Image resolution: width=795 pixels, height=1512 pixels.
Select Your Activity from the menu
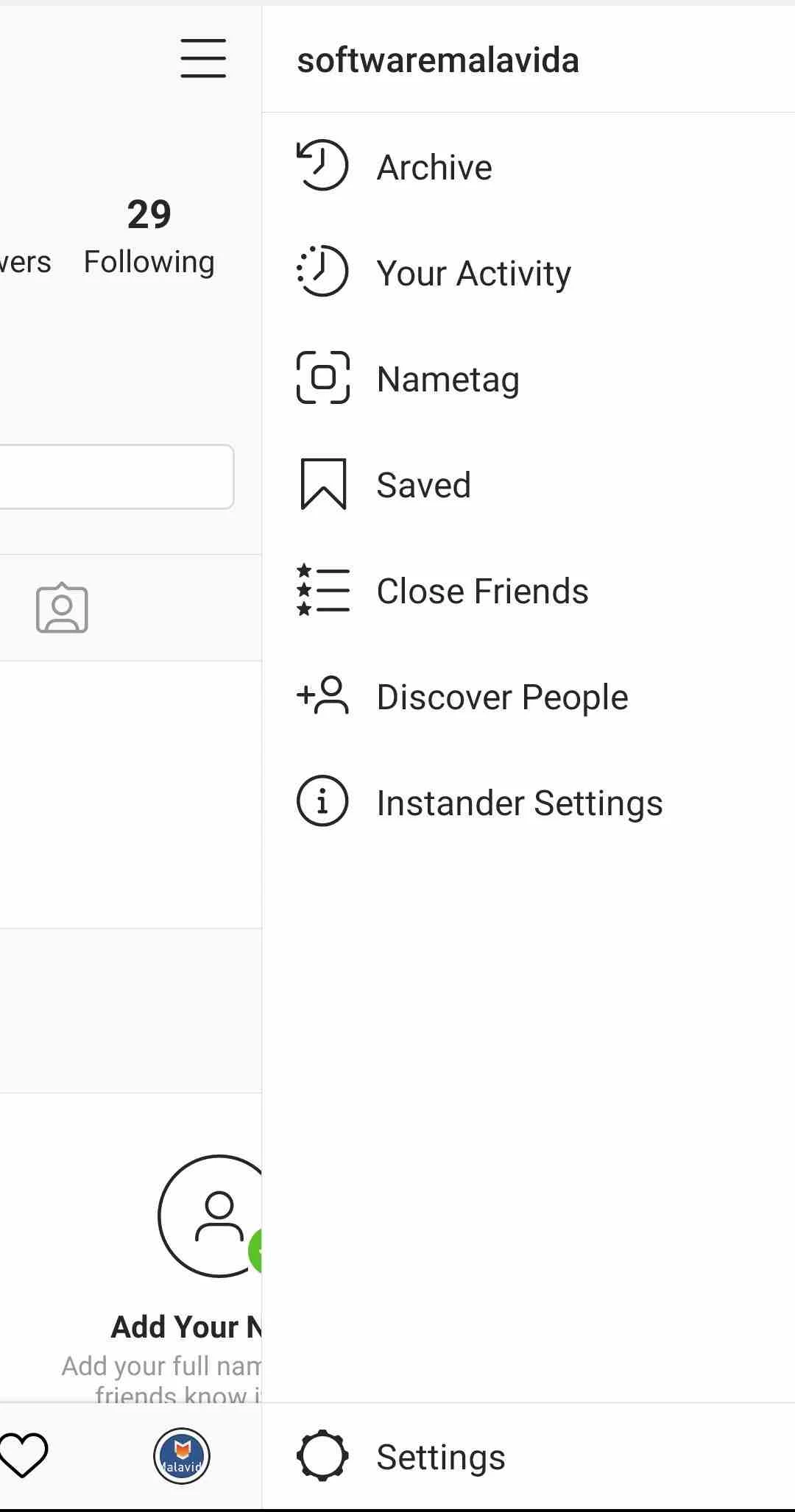click(x=473, y=273)
